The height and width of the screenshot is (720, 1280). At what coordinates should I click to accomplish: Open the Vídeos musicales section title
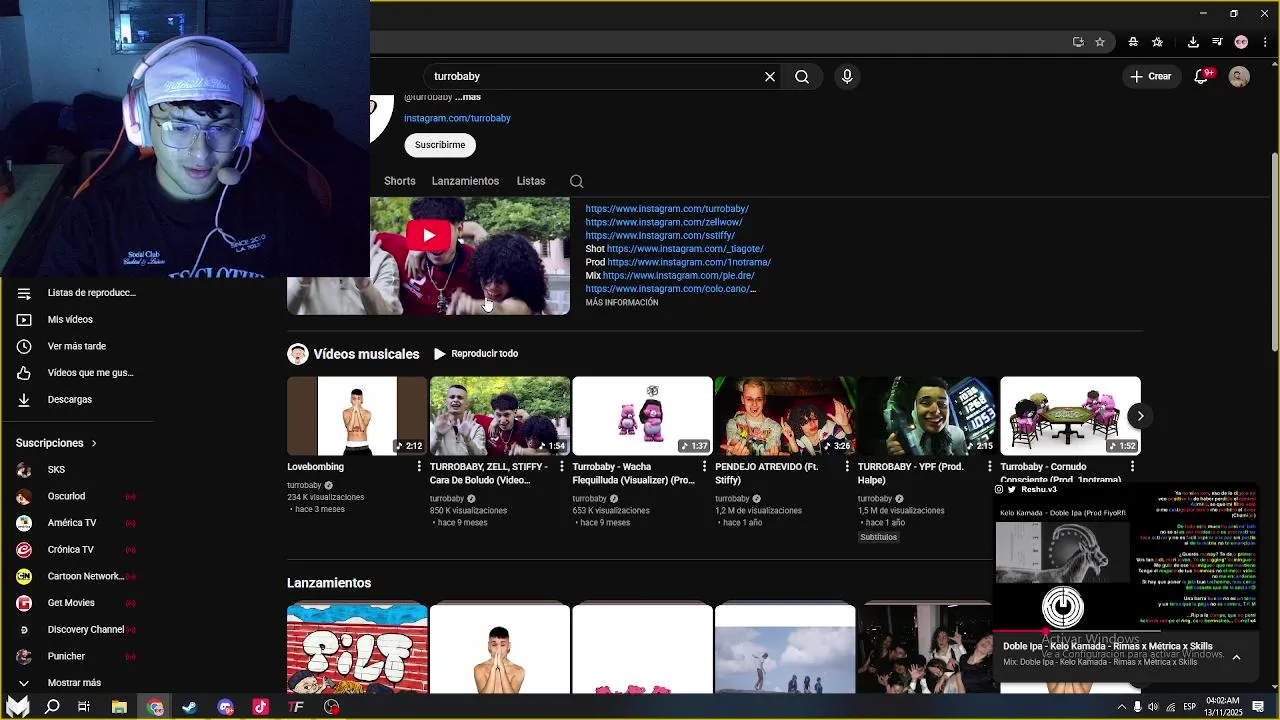coord(366,354)
